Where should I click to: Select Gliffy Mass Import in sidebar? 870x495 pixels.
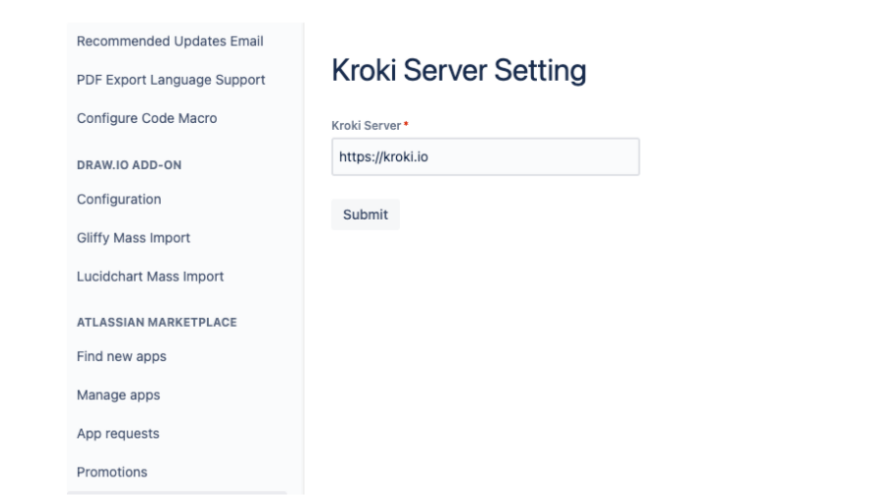(x=133, y=238)
